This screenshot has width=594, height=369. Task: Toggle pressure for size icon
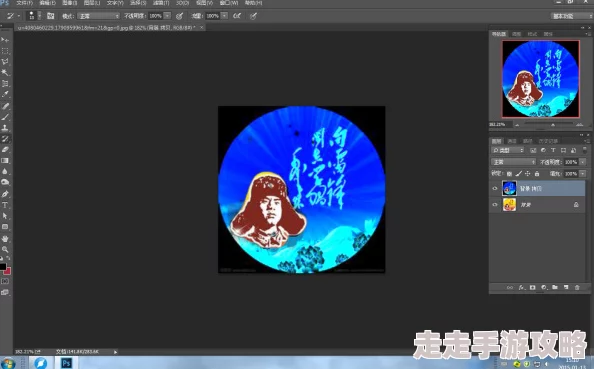253,16
